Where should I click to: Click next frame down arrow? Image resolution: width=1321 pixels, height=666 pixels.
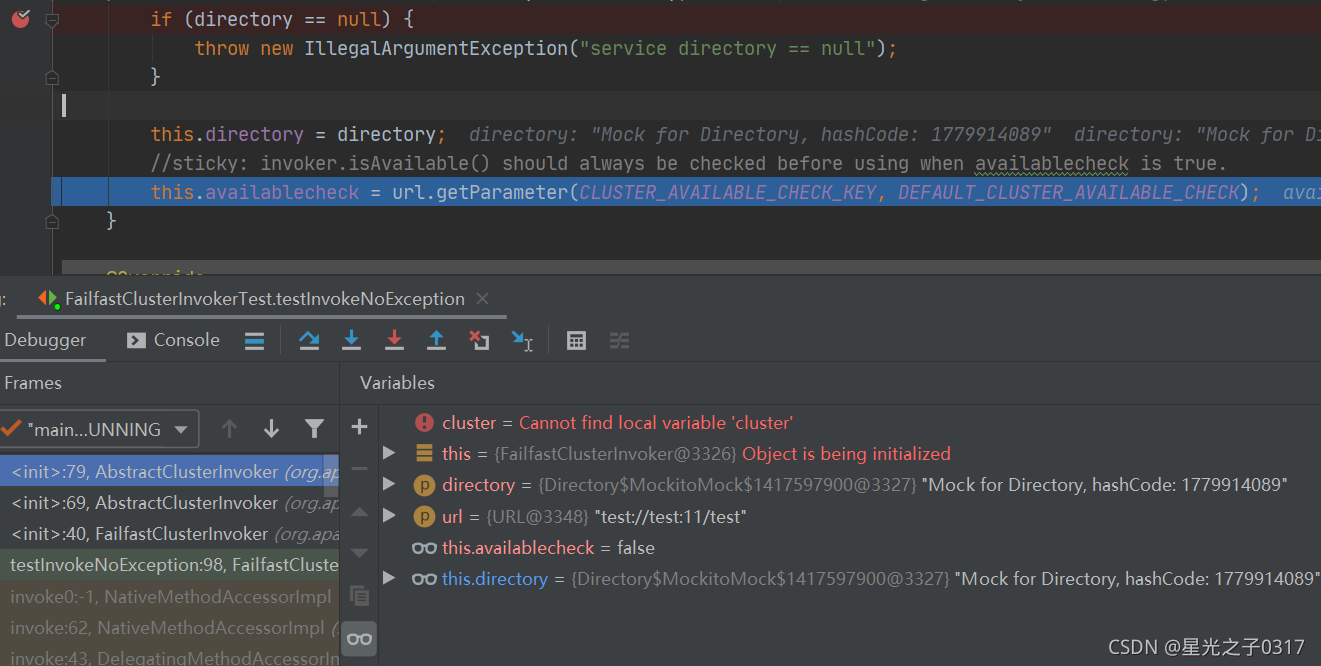[271, 429]
